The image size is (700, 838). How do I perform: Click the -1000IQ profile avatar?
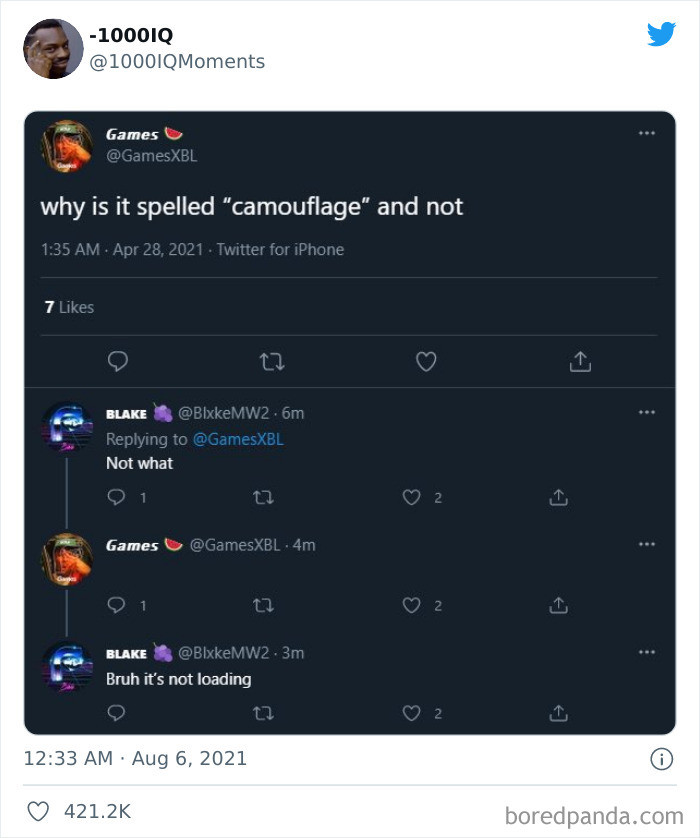(53, 48)
